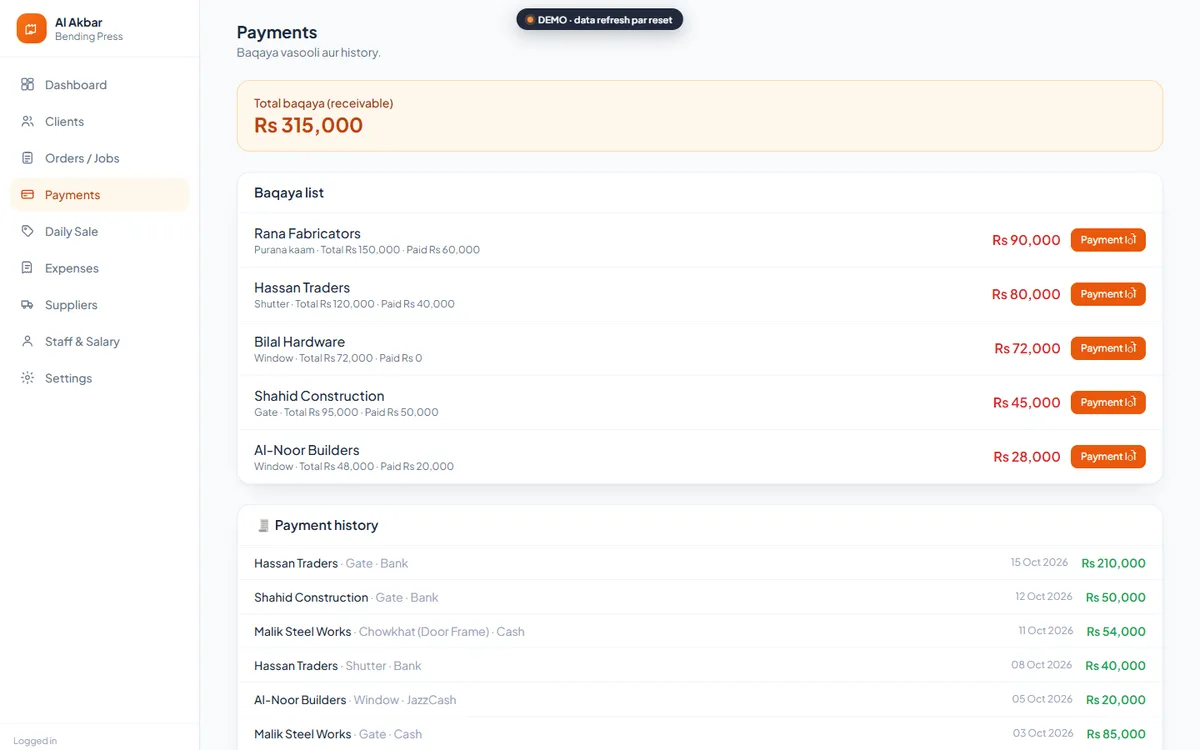The image size is (1200, 750).
Task: Click the Settings gear icon
Action: (x=27, y=378)
